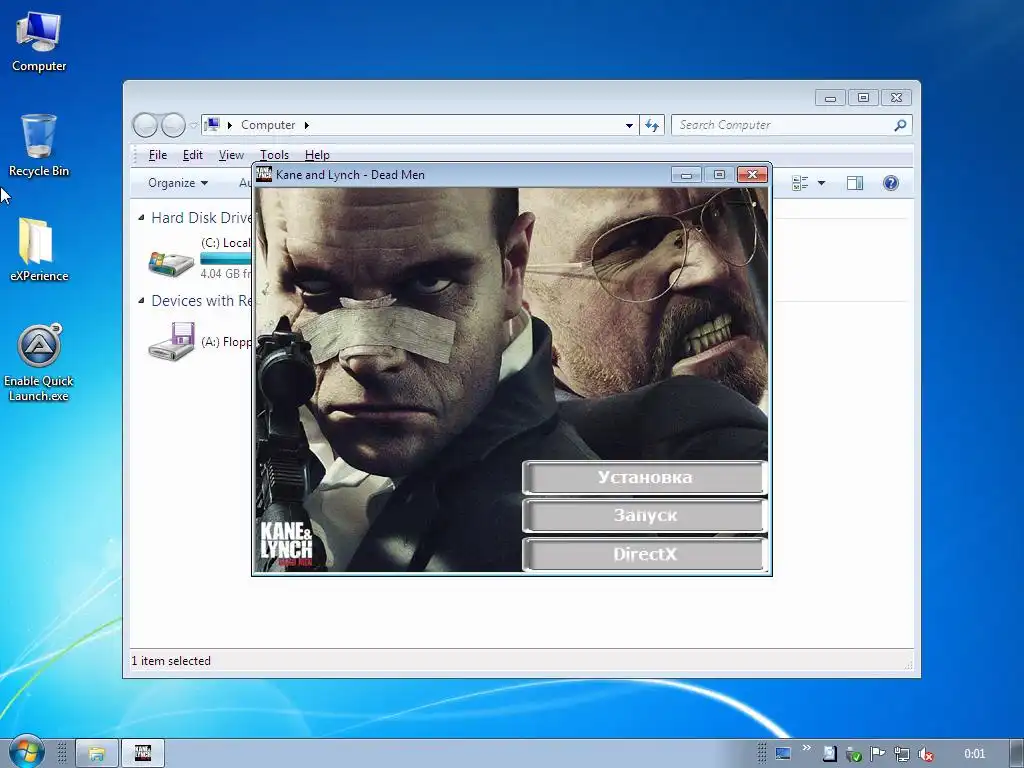
Task: Open the view options dropdown arrow
Action: pyautogui.click(x=822, y=183)
